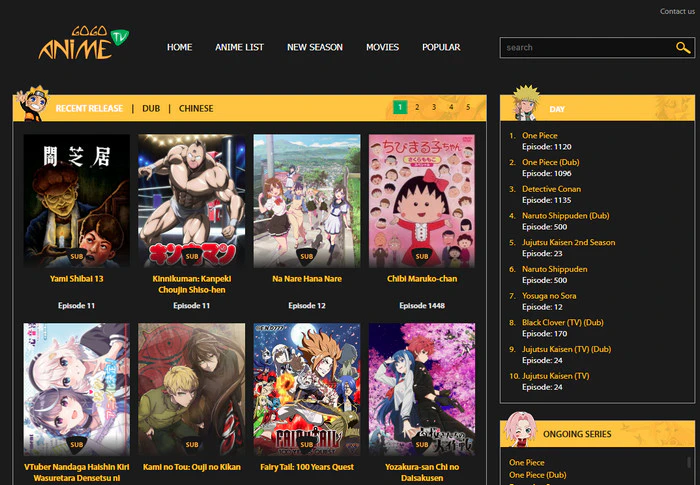Open Jujutsu Kaisen (TV) (Dub) entry
This screenshot has height=485, width=700.
[567, 349]
